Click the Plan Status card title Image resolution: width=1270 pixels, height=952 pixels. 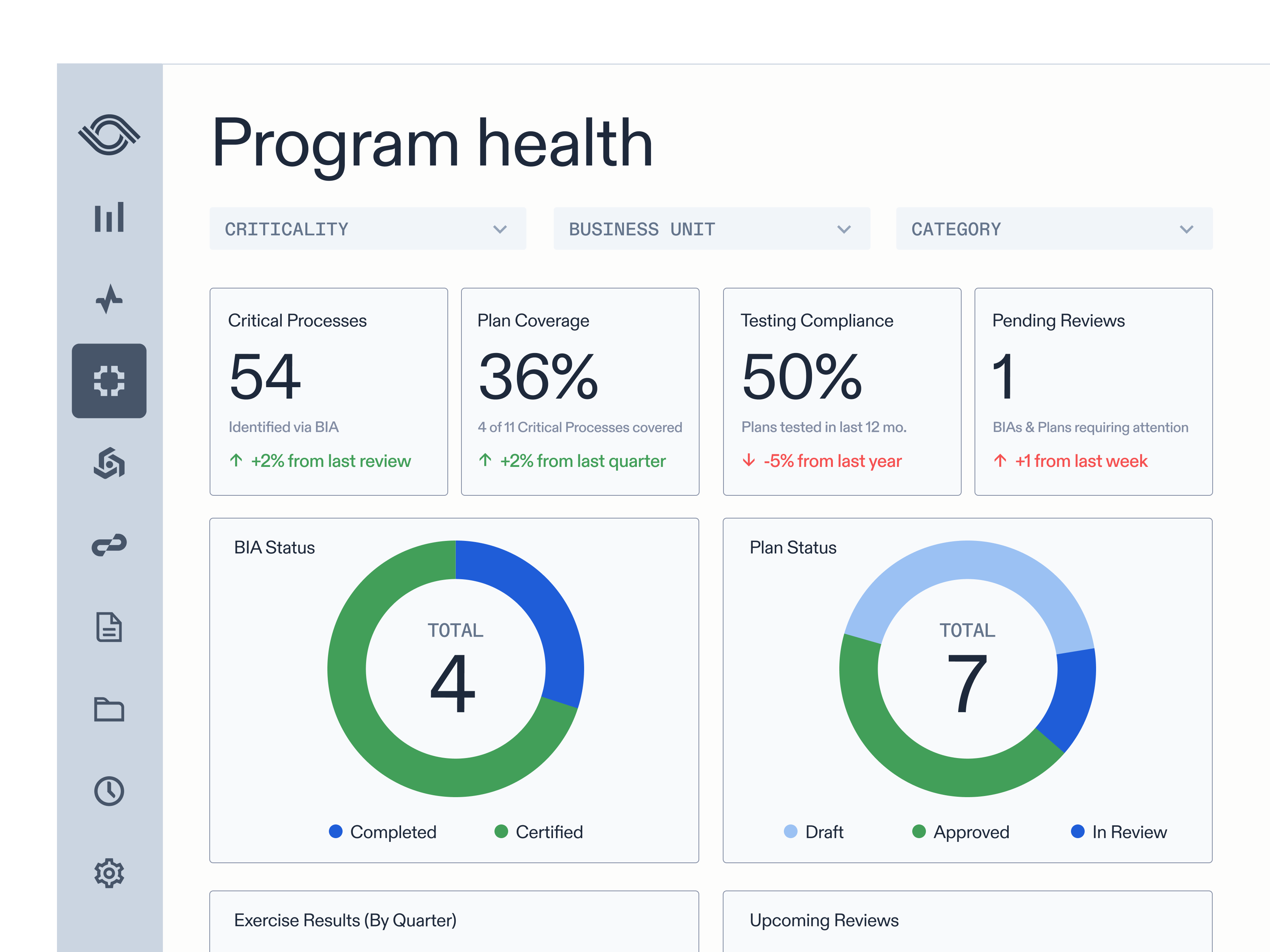(x=793, y=547)
